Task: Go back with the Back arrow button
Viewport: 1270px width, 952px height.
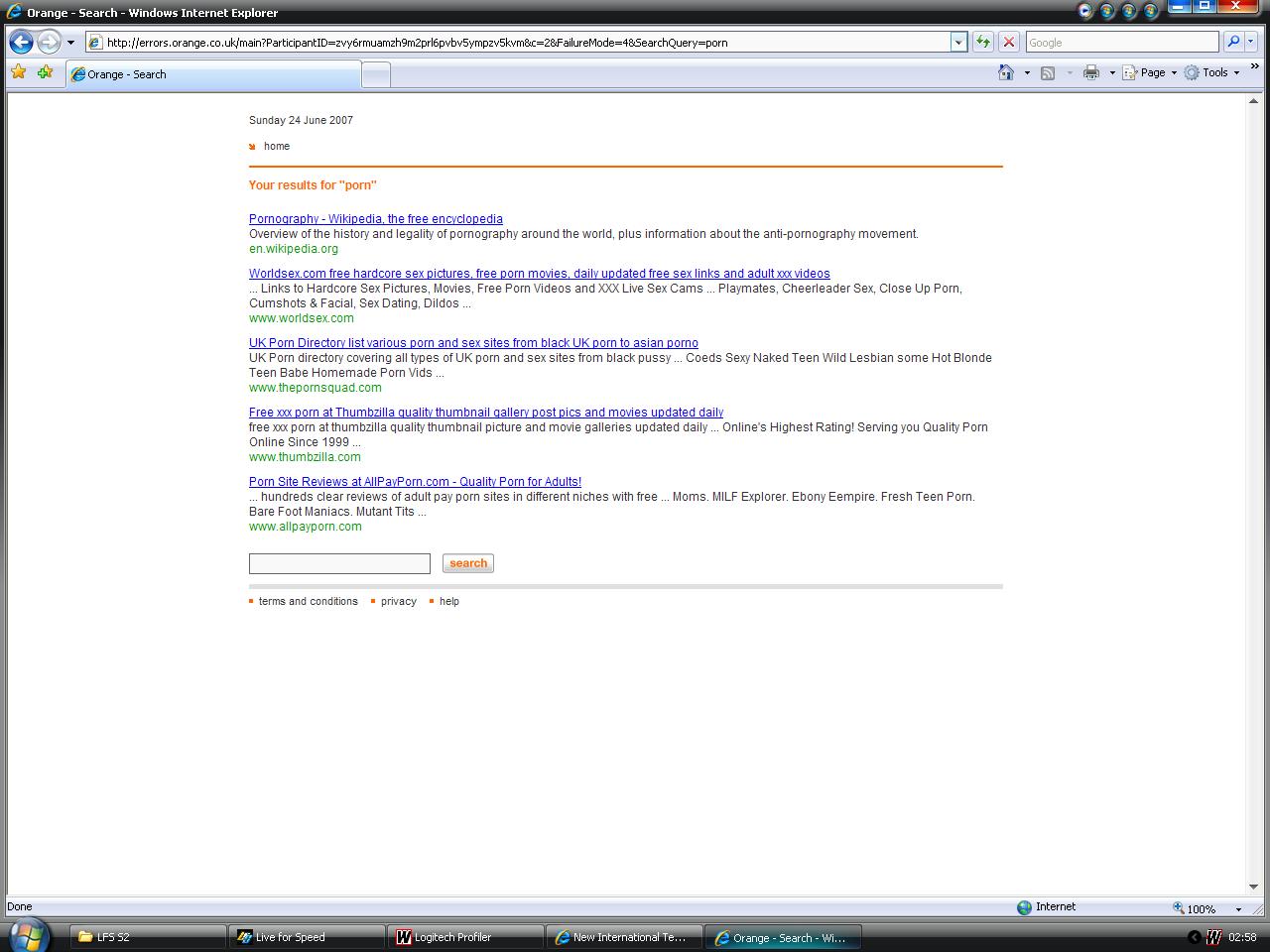Action: coord(21,42)
